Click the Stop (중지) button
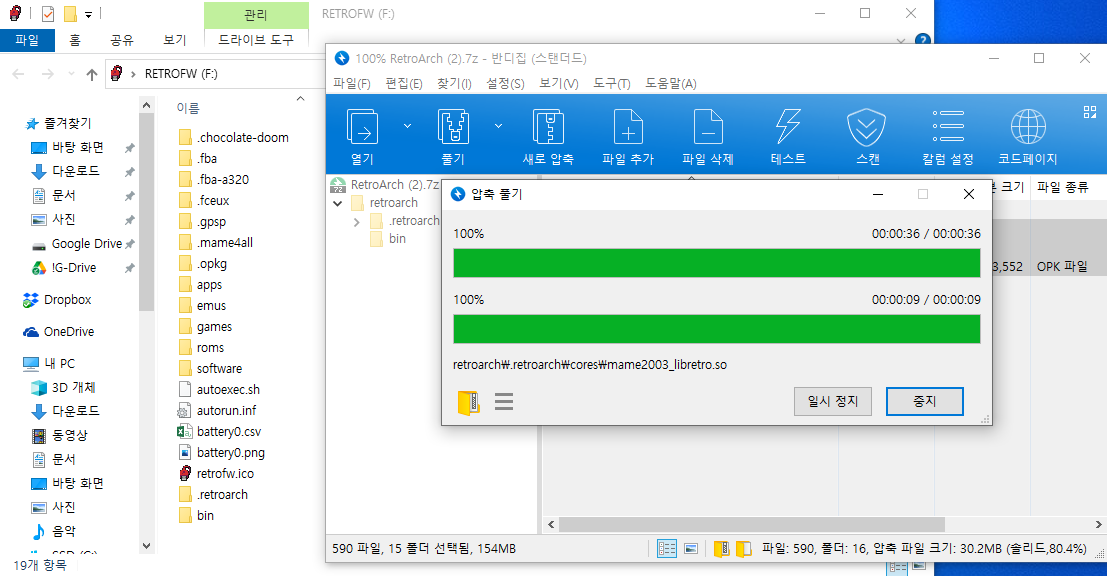 click(924, 401)
